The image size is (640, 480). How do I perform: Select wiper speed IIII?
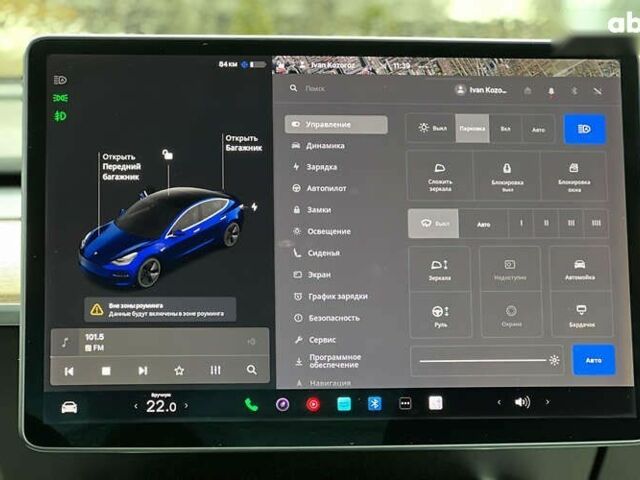[x=596, y=223]
